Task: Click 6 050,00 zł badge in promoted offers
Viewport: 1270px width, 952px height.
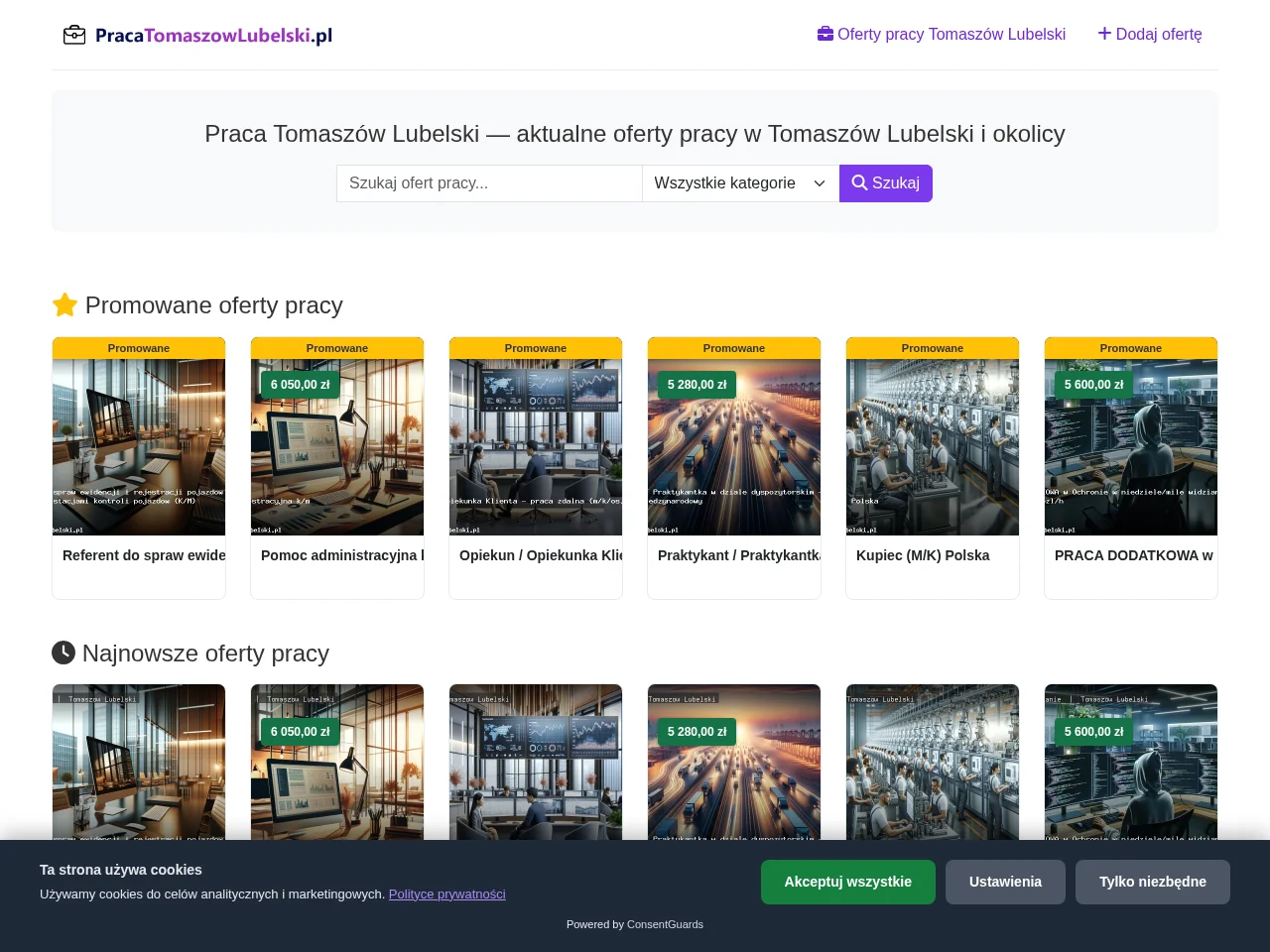Action: [x=301, y=385]
